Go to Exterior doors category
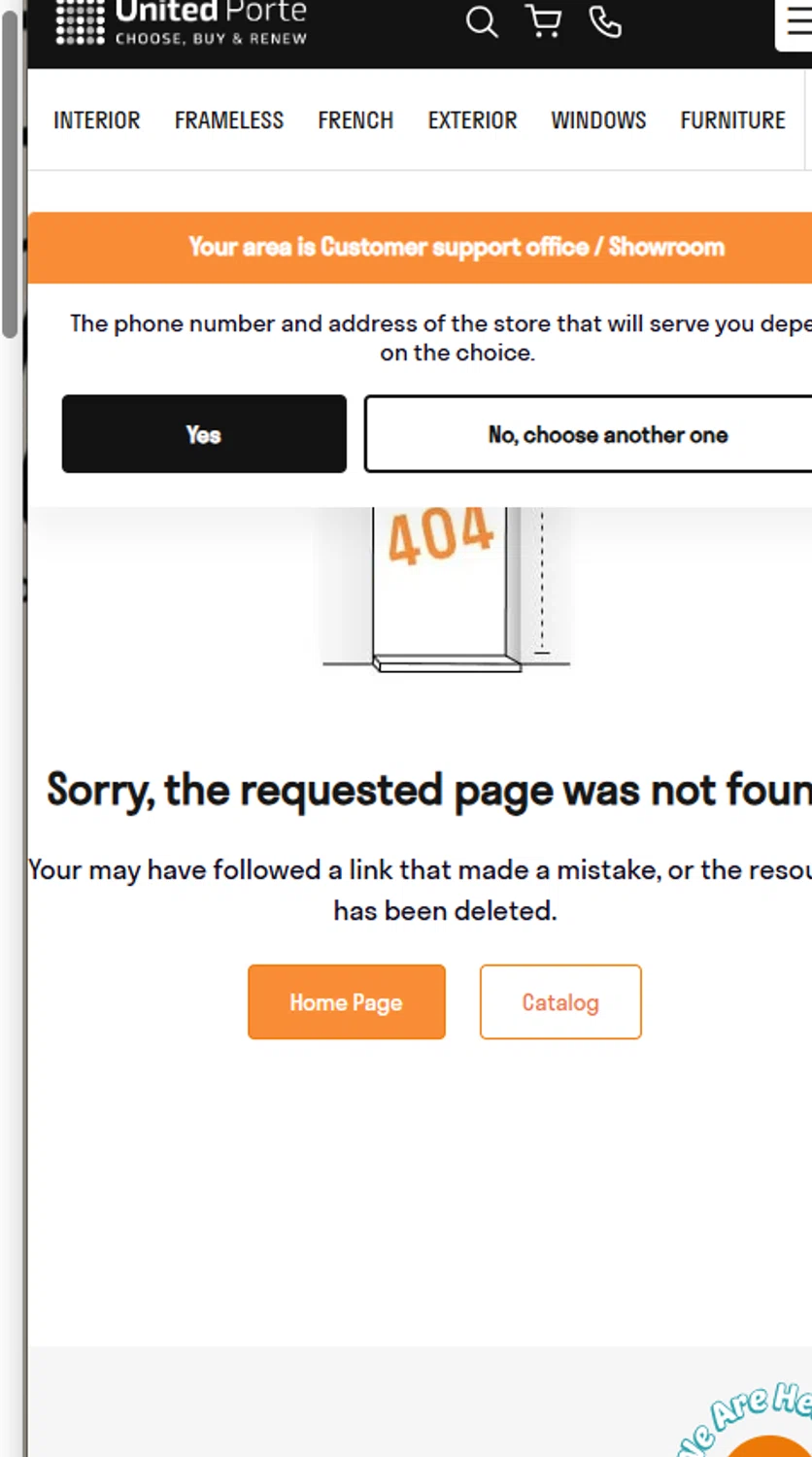Viewport: 812px width, 1457px height. [x=473, y=120]
